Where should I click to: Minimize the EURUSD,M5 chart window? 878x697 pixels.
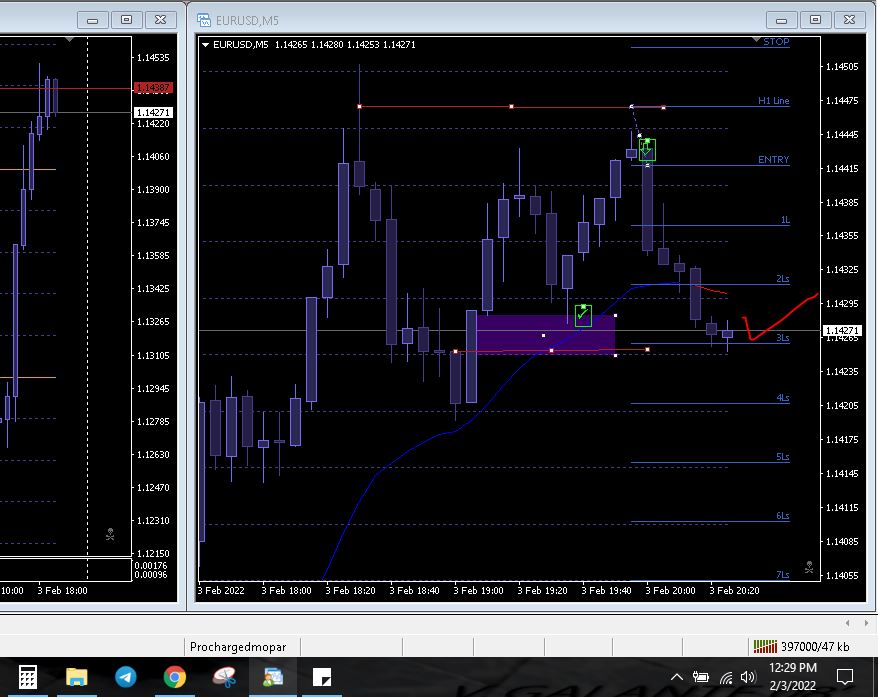(x=781, y=20)
